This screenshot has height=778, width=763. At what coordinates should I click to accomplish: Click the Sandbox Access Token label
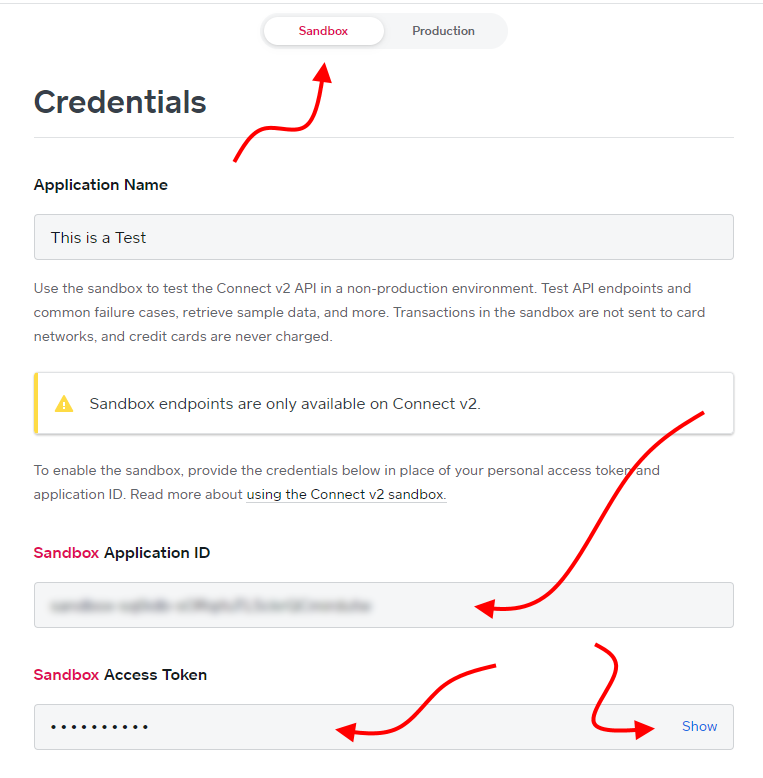120,675
